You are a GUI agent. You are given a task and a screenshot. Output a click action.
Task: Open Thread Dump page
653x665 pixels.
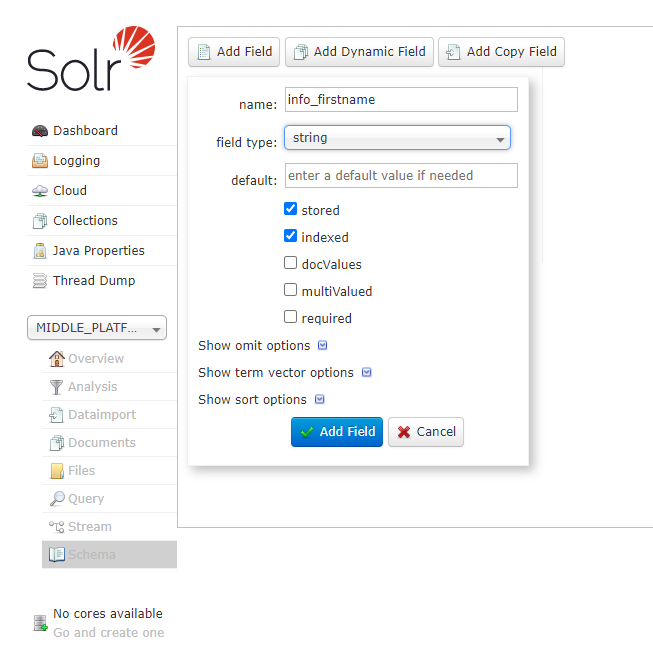(102, 281)
